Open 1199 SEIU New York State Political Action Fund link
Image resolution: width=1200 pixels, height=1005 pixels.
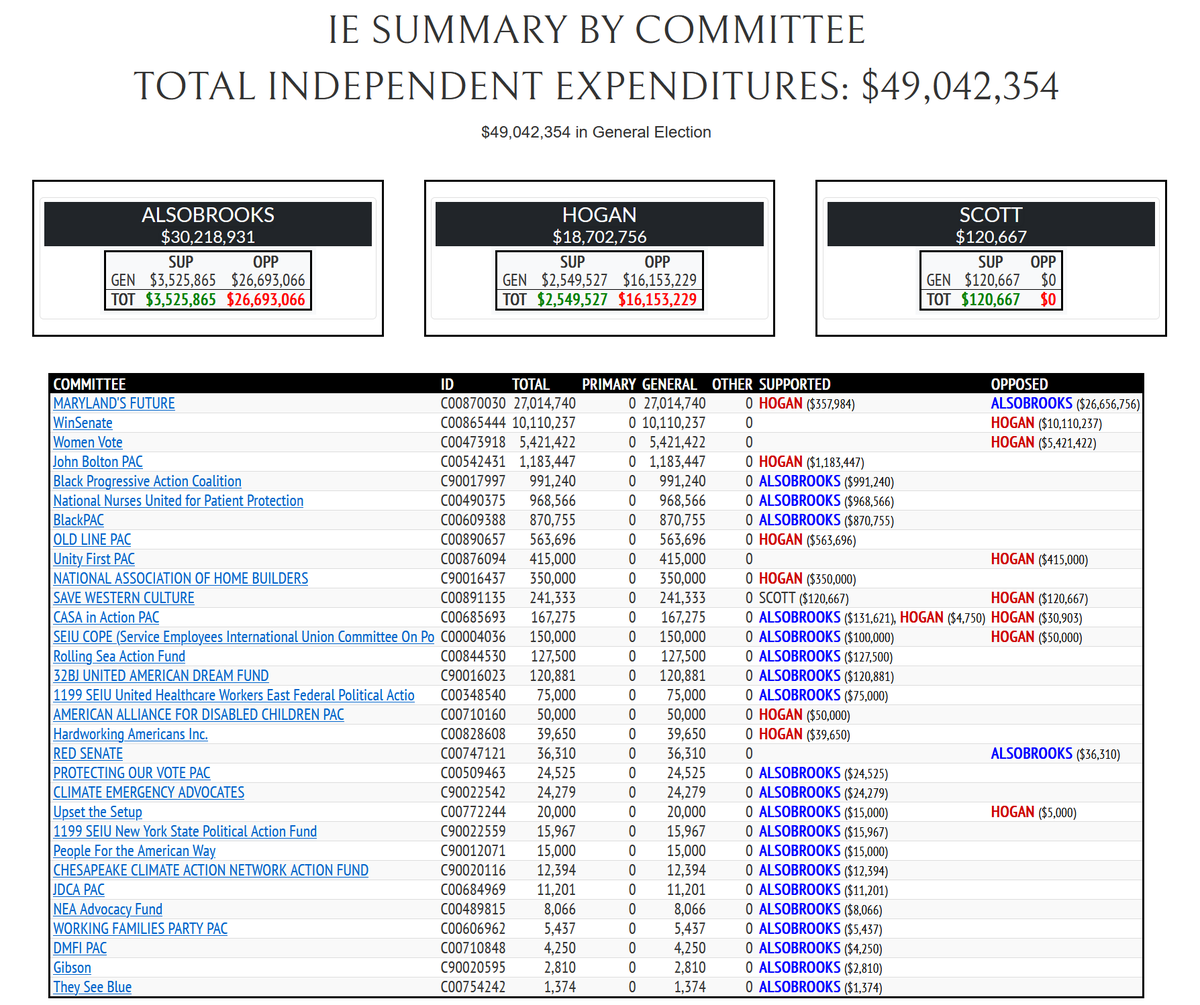(x=185, y=832)
